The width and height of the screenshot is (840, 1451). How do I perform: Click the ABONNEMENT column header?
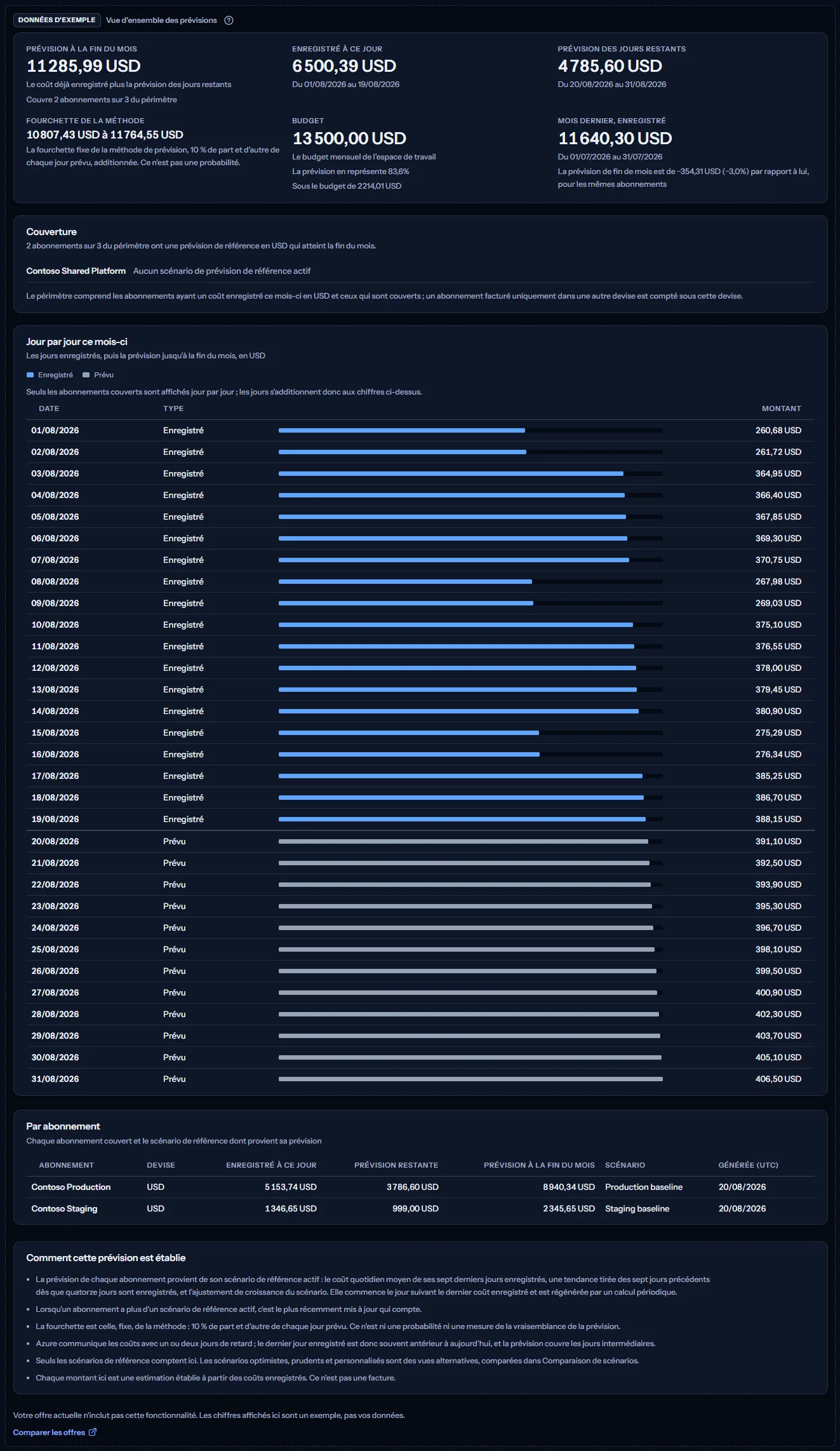[67, 1165]
